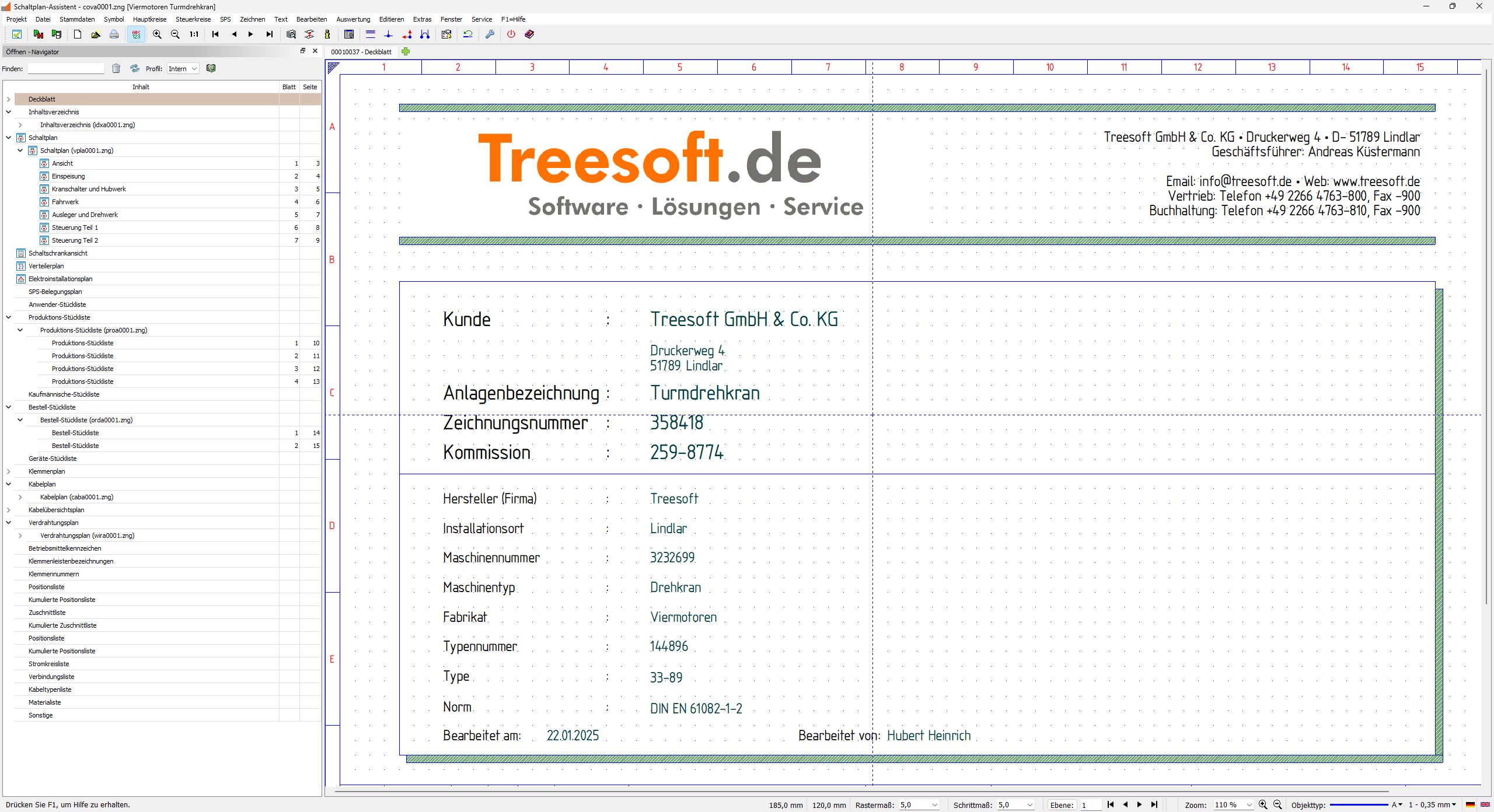Click the wrench settings icon
This screenshot has width=1494, height=812.
tap(490, 34)
